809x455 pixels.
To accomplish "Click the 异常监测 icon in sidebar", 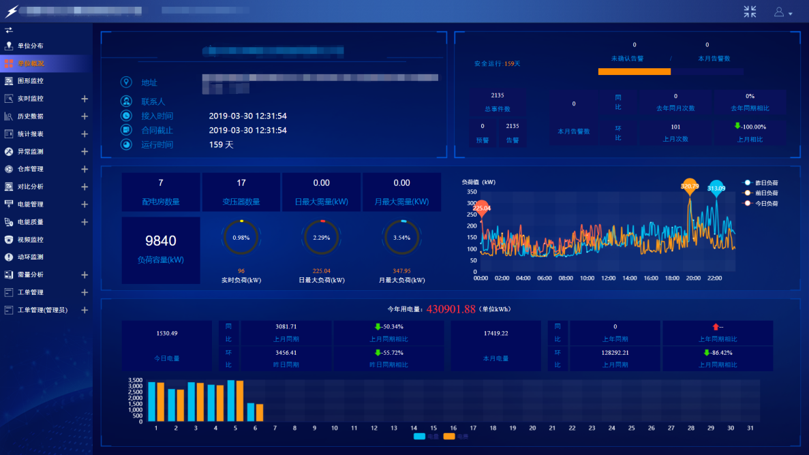I will point(9,152).
